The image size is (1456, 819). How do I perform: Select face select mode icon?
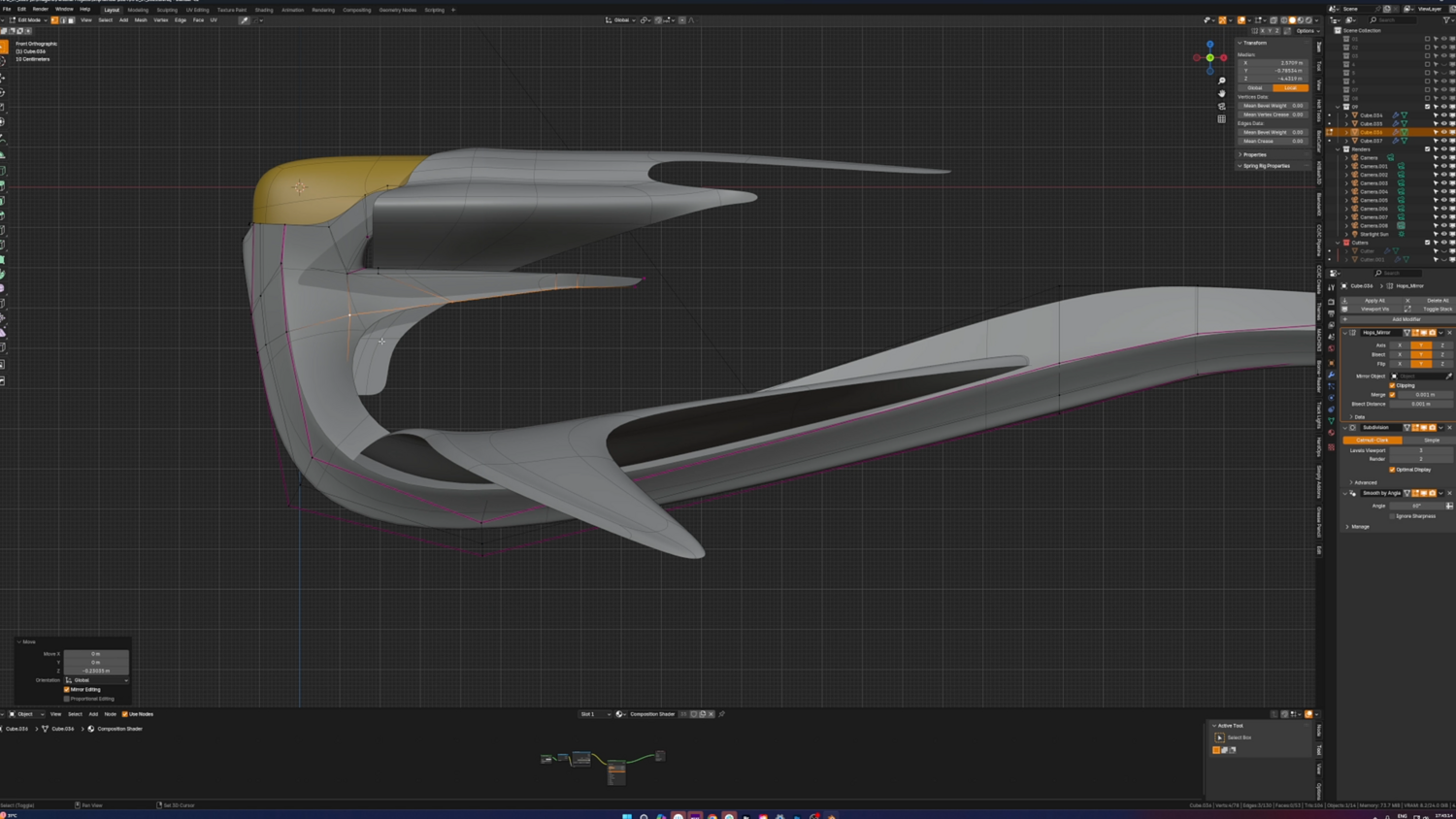pyautogui.click(x=71, y=19)
